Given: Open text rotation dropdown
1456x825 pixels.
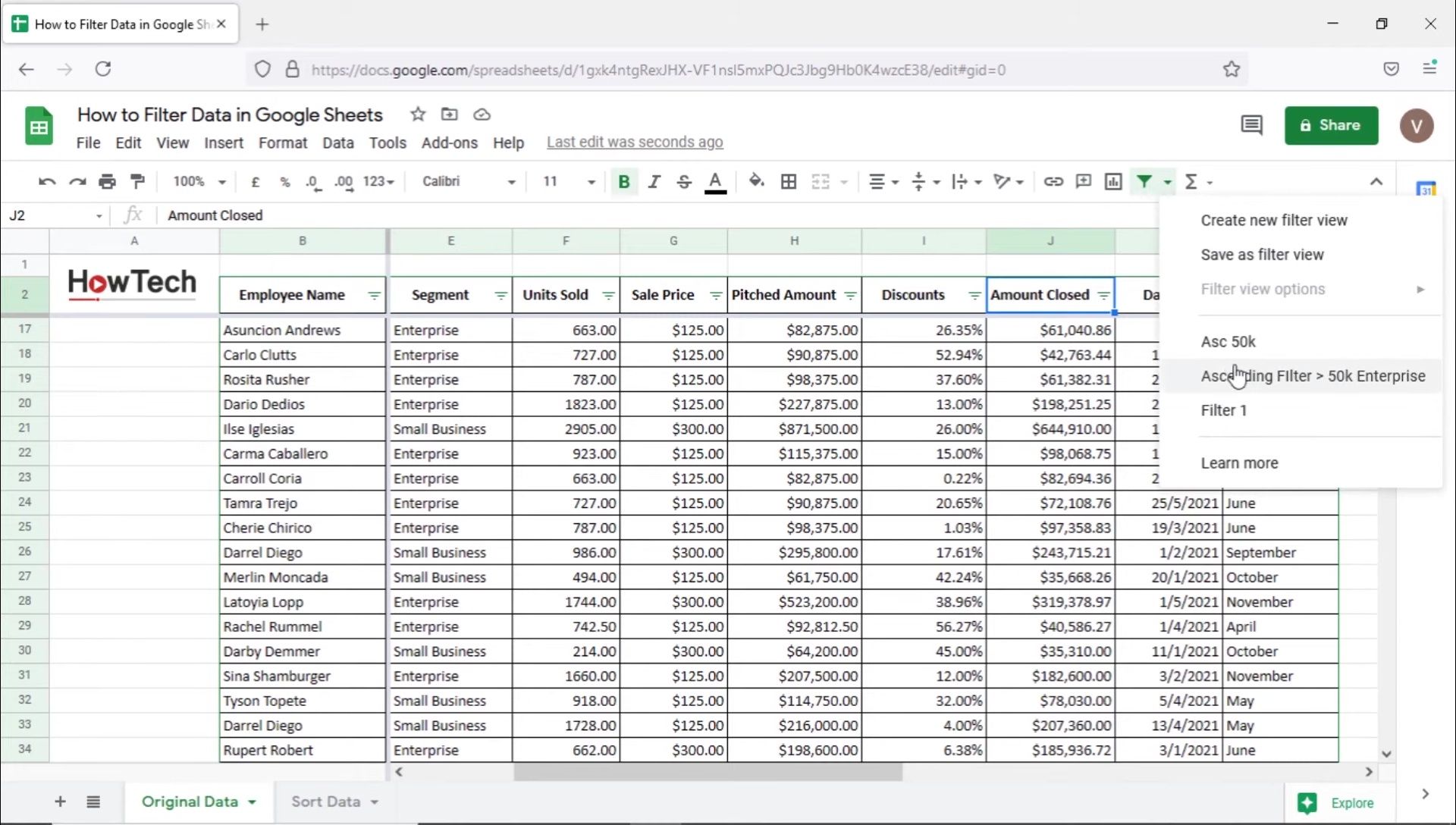Looking at the screenshot, I should click(x=1009, y=182).
